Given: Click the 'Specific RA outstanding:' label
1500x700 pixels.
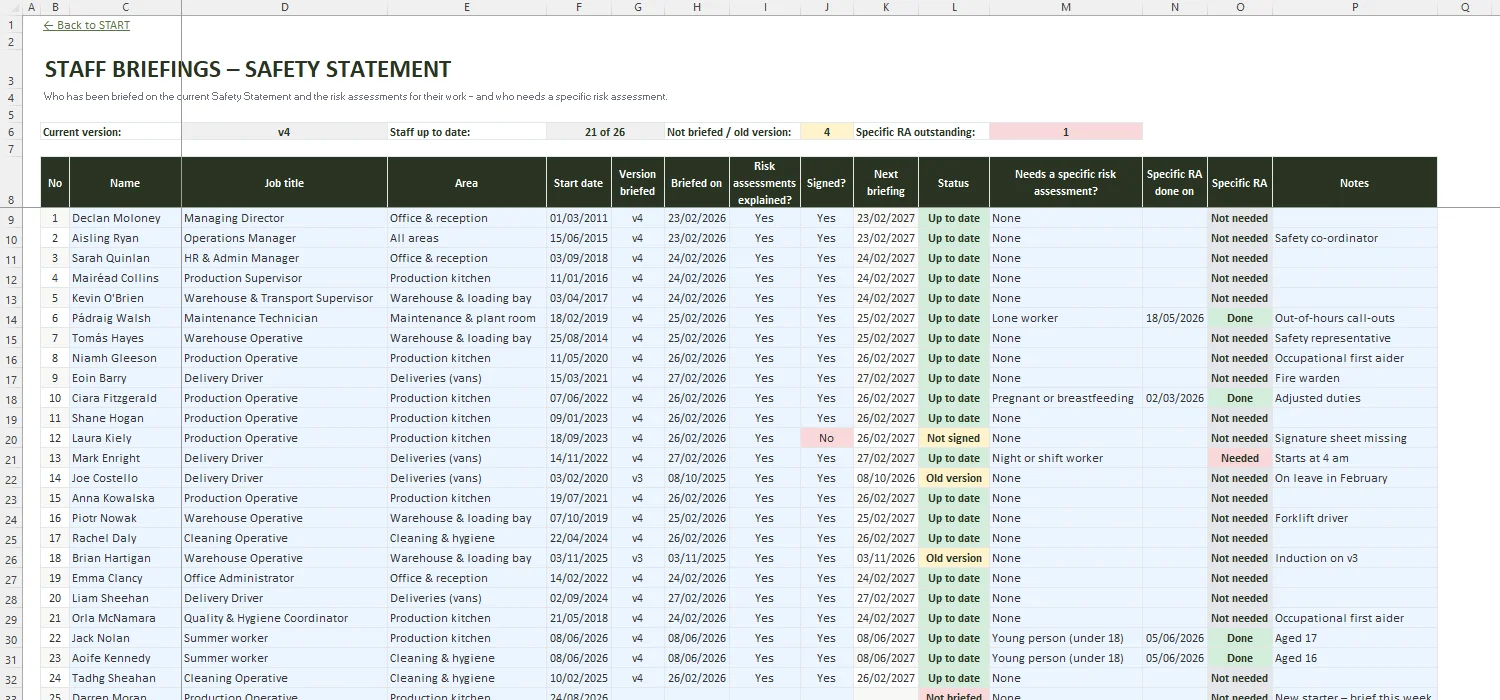Looking at the screenshot, I should (921, 132).
